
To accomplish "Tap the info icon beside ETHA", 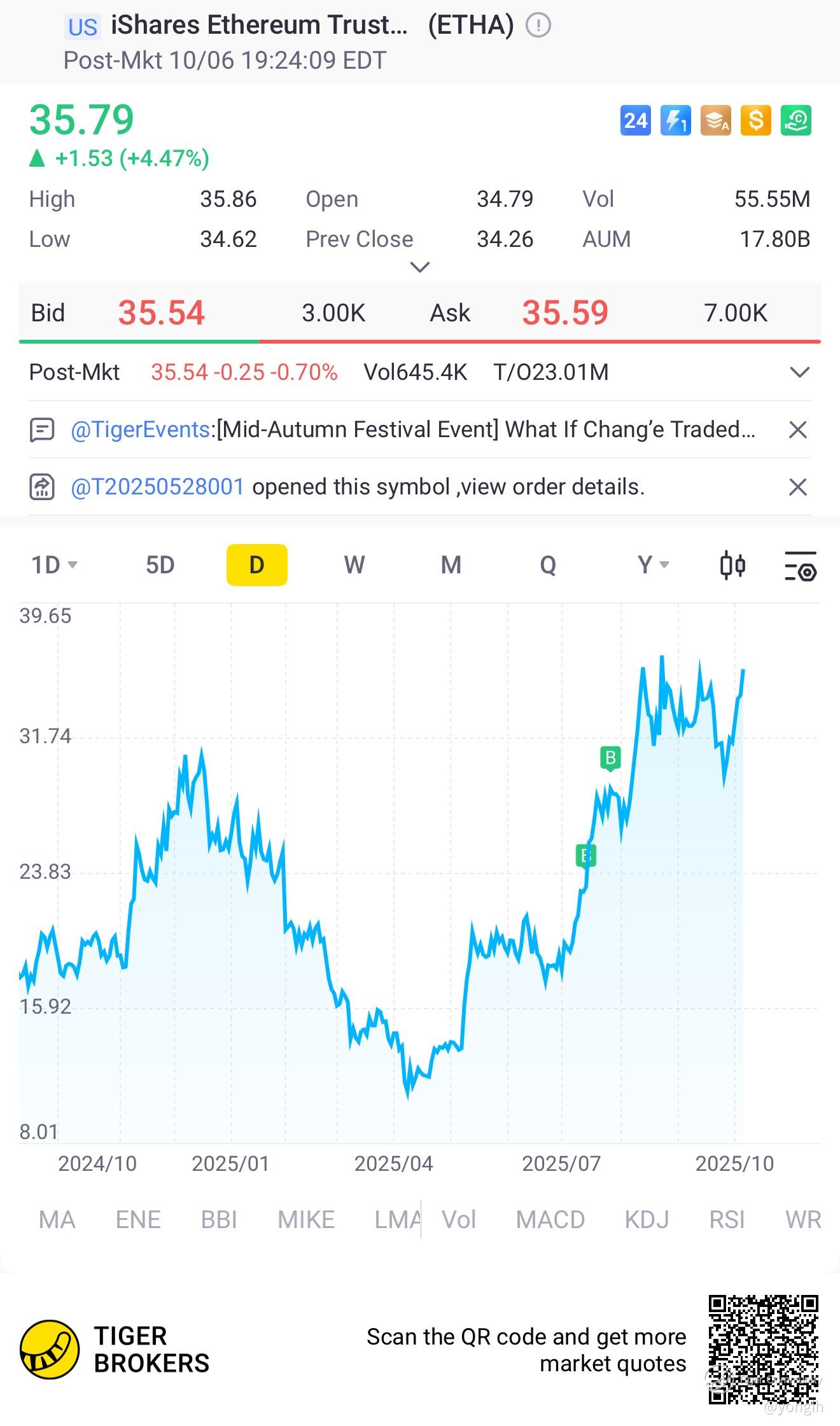I will (538, 25).
